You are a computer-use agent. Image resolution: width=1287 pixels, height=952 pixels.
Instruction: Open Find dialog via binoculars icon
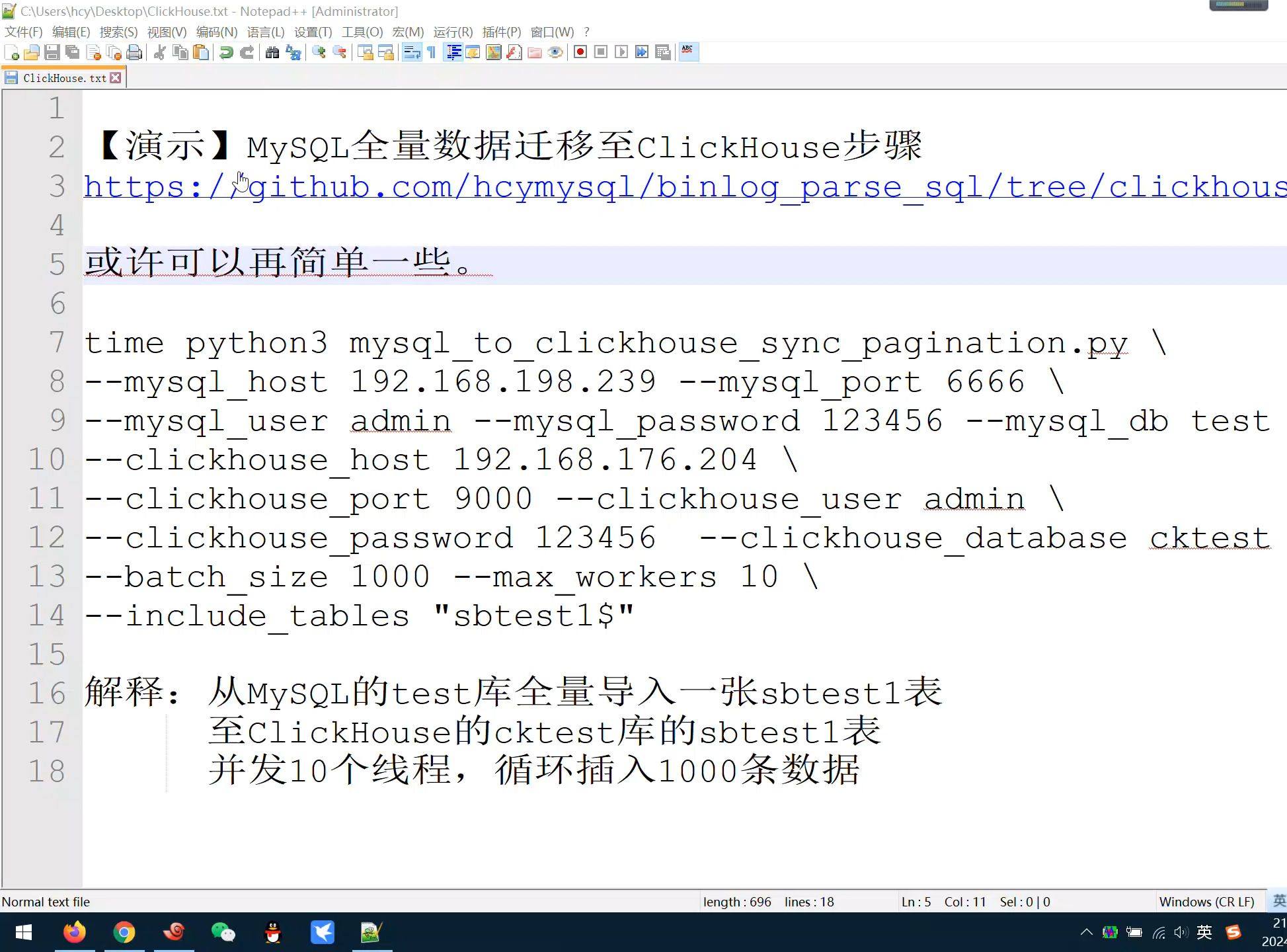pos(272,52)
